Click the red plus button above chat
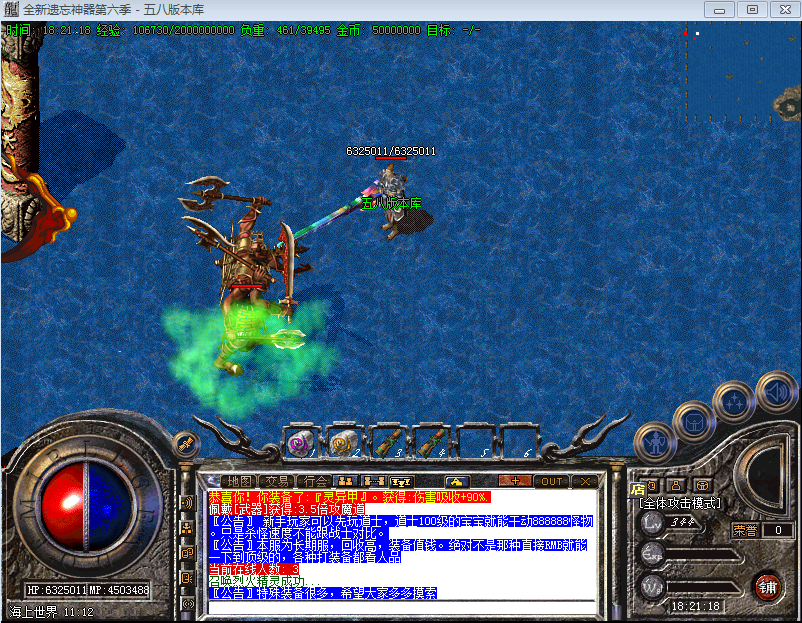This screenshot has height=623, width=802. pos(515,481)
